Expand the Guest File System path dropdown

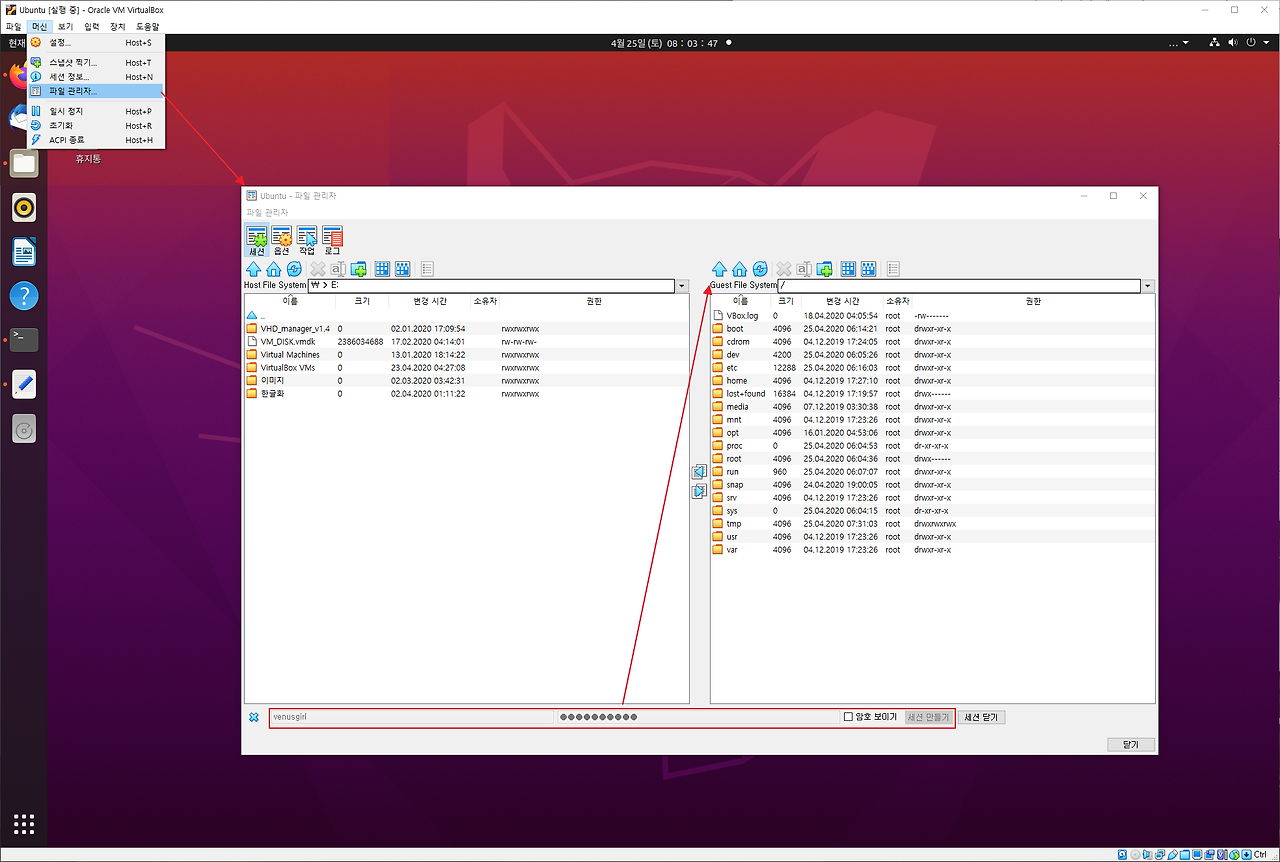tap(1148, 286)
